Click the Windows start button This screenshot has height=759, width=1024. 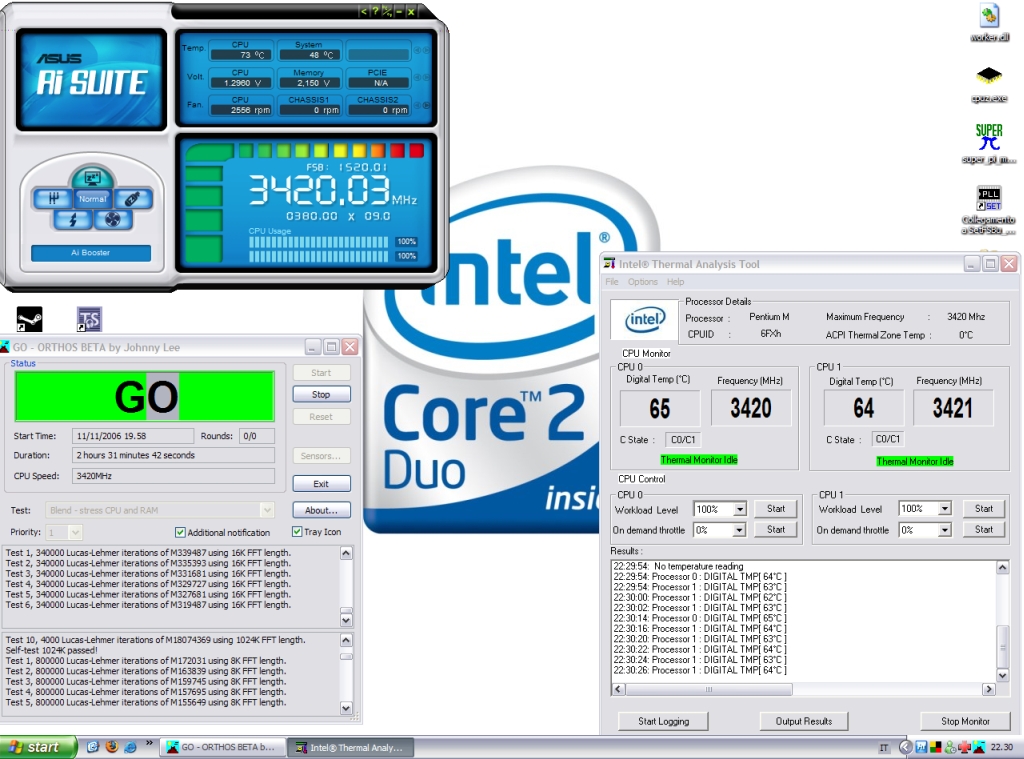pos(38,747)
